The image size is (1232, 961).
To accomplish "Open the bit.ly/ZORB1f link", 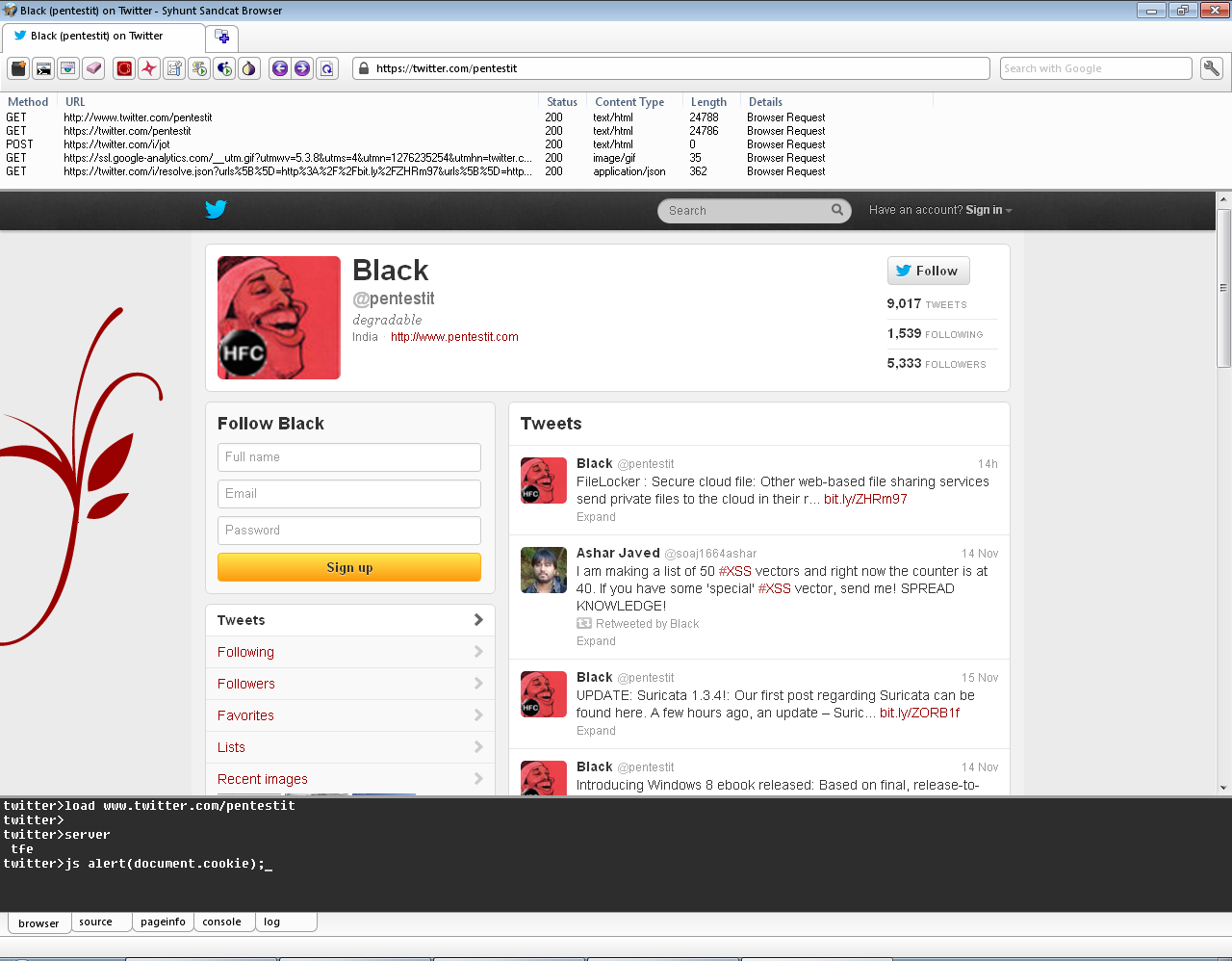I will (919, 713).
